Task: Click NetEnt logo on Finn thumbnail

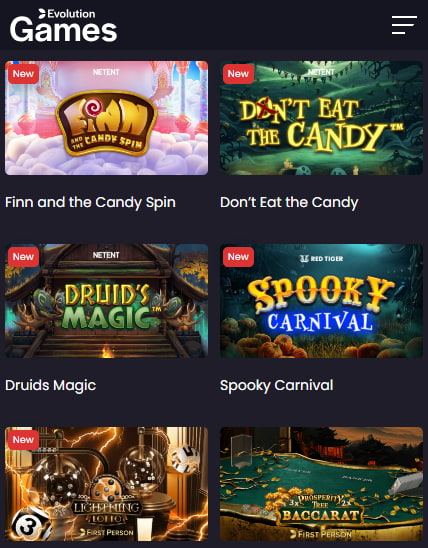Action: click(x=106, y=72)
